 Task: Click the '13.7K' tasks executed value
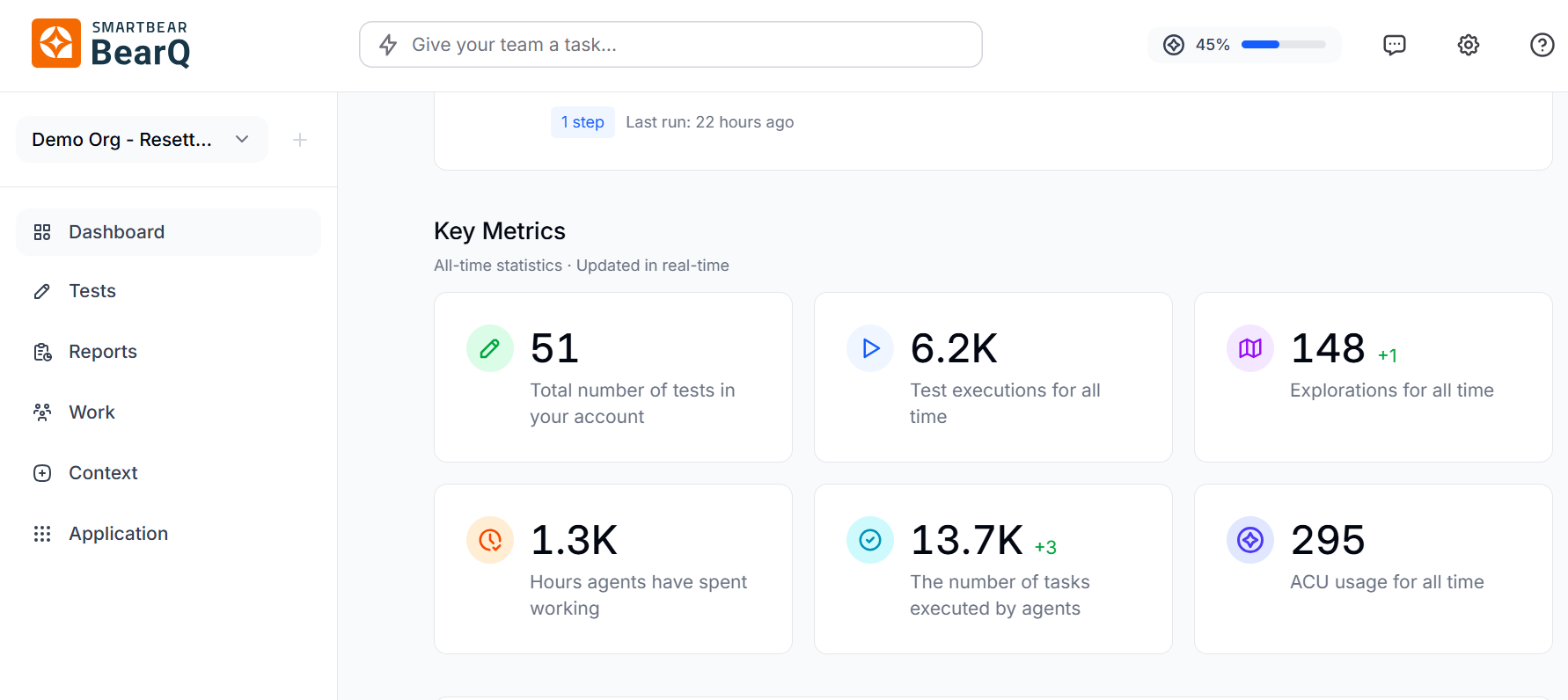pos(967,540)
